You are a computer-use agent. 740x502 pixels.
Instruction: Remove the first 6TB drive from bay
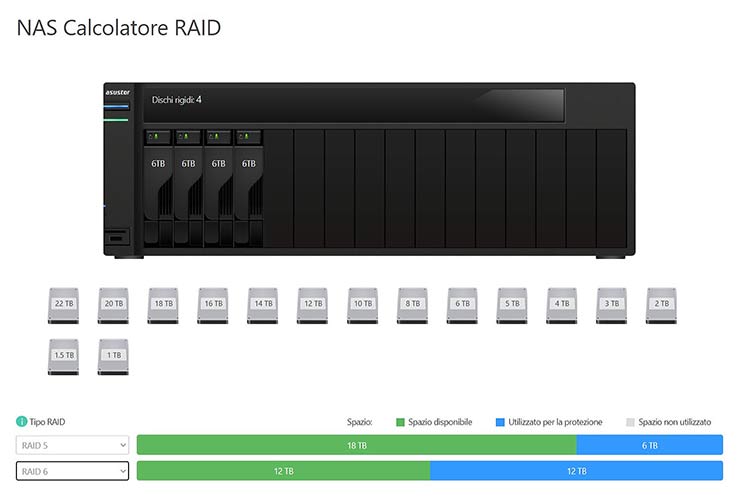tap(158, 185)
